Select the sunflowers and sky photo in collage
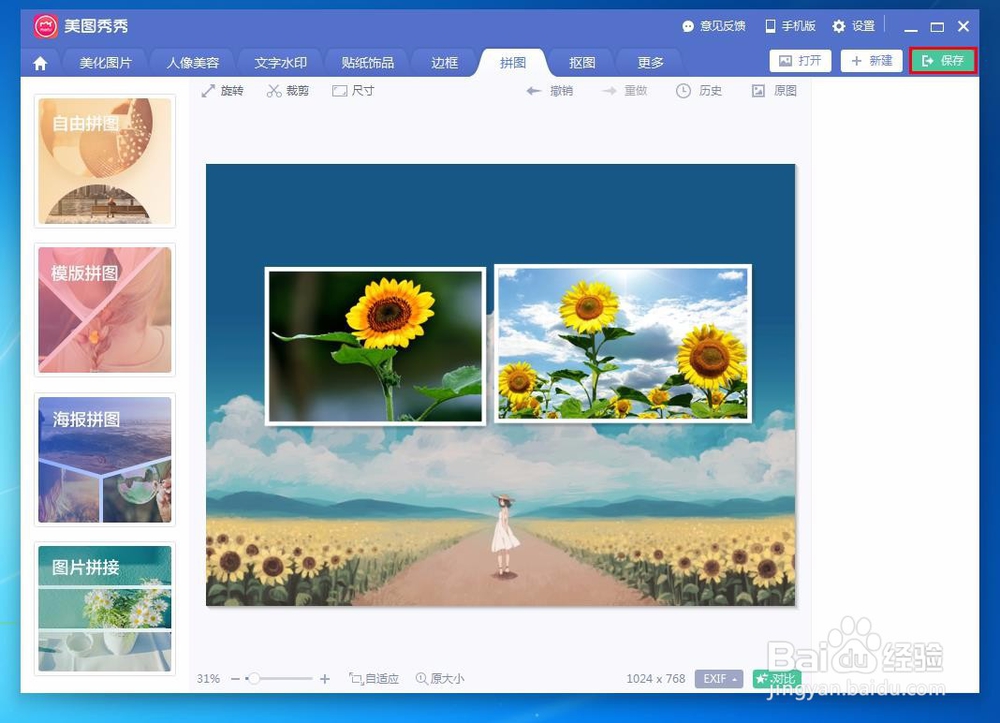Image resolution: width=1000 pixels, height=723 pixels. click(x=622, y=344)
